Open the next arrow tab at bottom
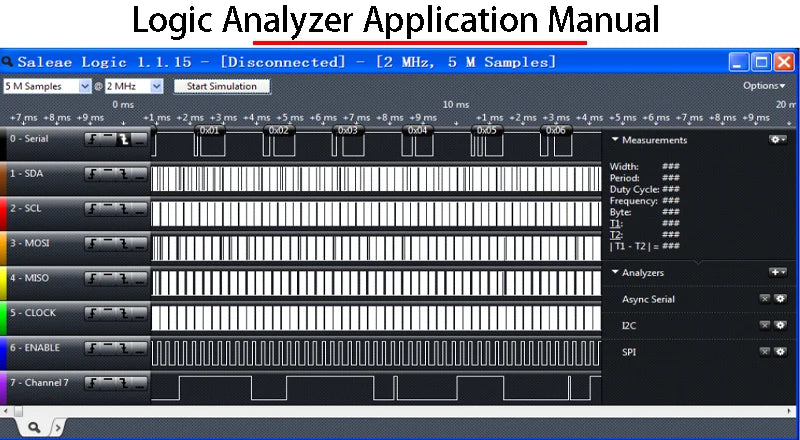Image resolution: width=800 pixels, height=440 pixels. (x=57, y=427)
